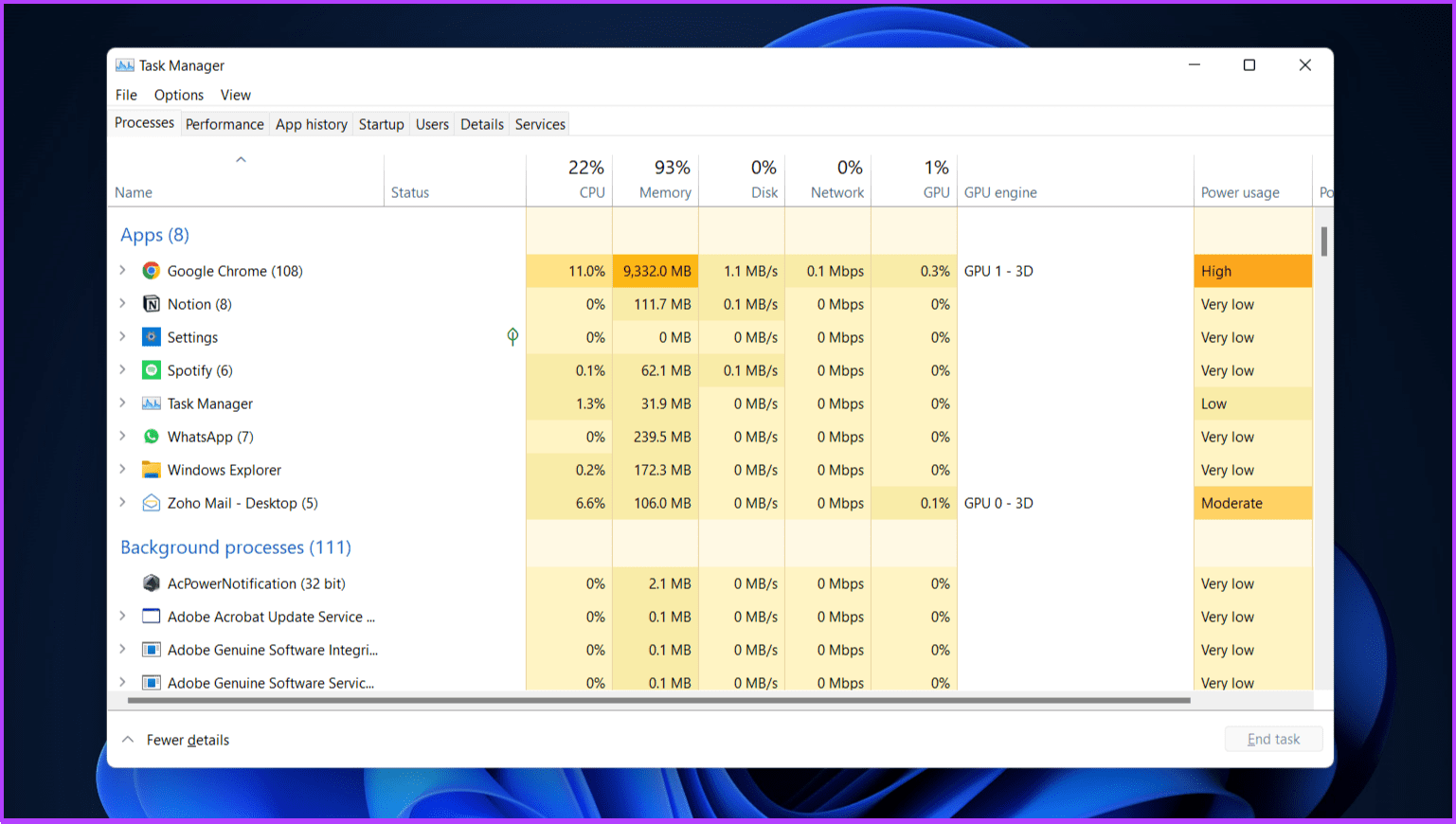Click the Background processes (111) heading
The width and height of the screenshot is (1456, 824).
pyautogui.click(x=236, y=547)
